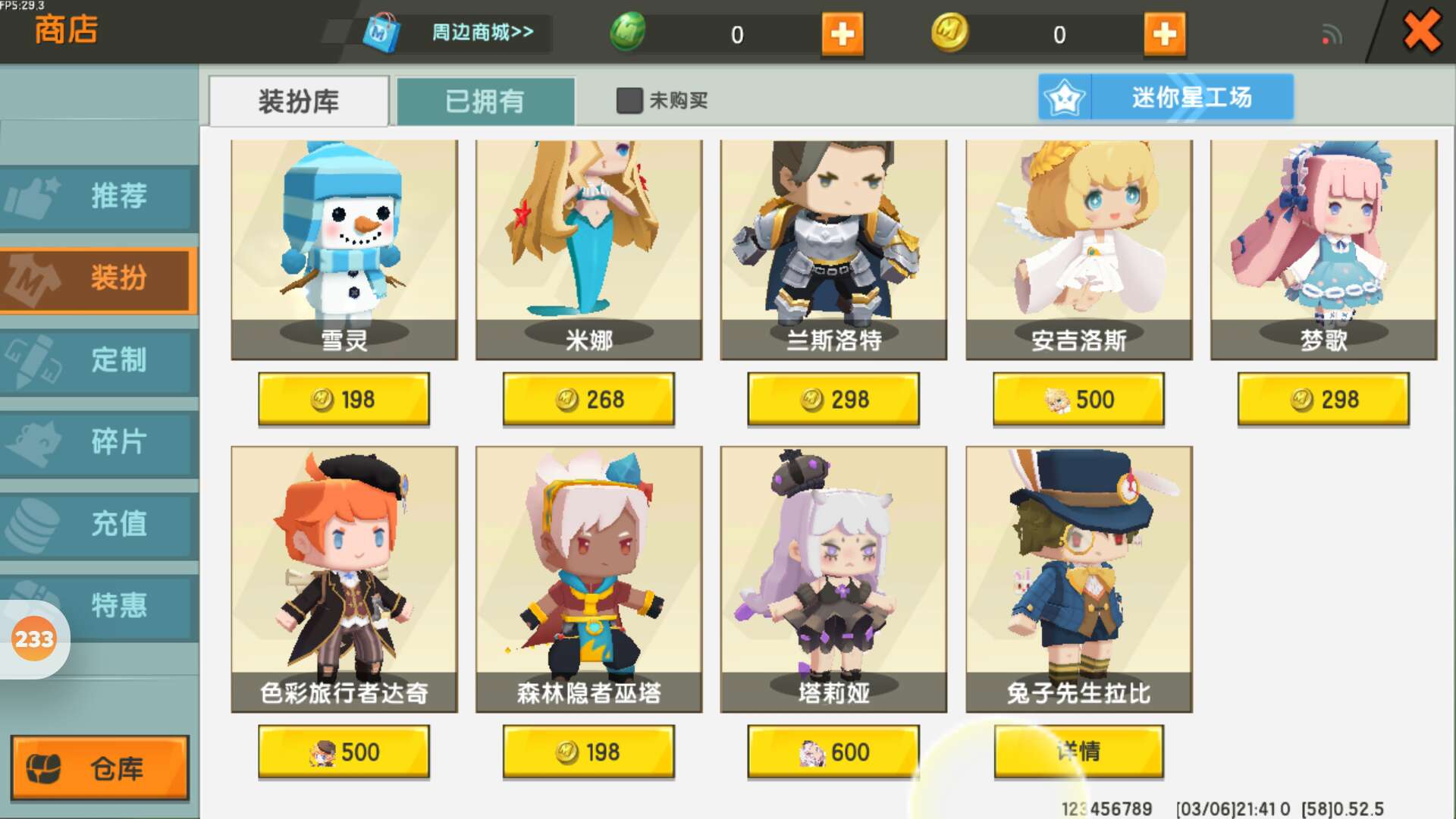Click the plus icon beside gold coins
The height and width of the screenshot is (819, 1456).
coord(1165,34)
